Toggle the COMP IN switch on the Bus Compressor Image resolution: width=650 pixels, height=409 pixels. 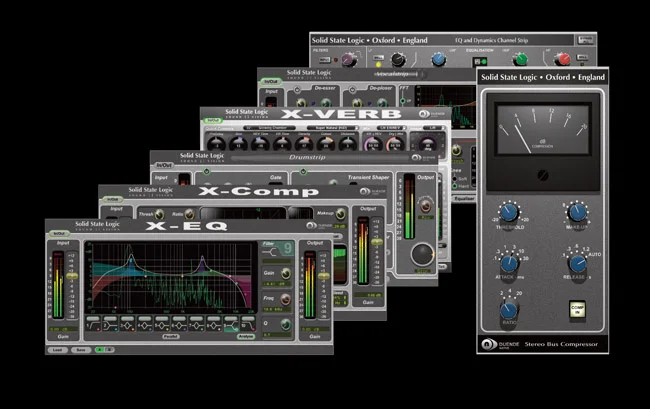pos(577,309)
